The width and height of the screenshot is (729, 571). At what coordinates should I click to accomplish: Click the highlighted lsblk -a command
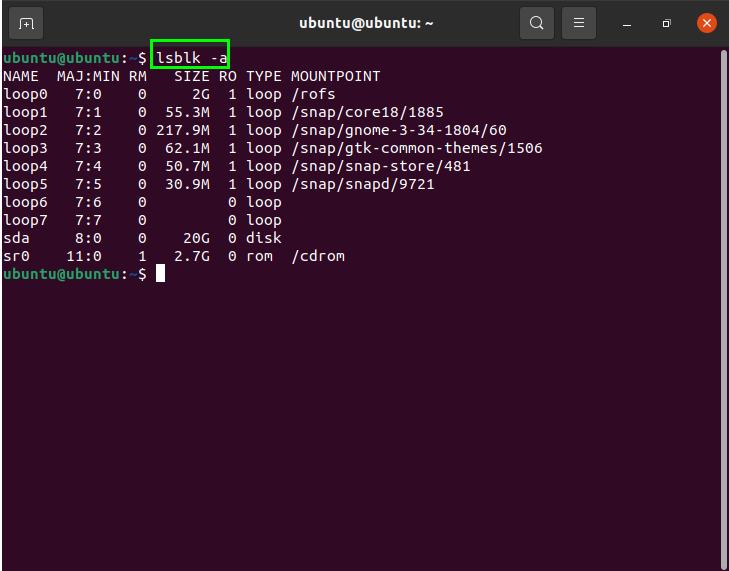190,57
